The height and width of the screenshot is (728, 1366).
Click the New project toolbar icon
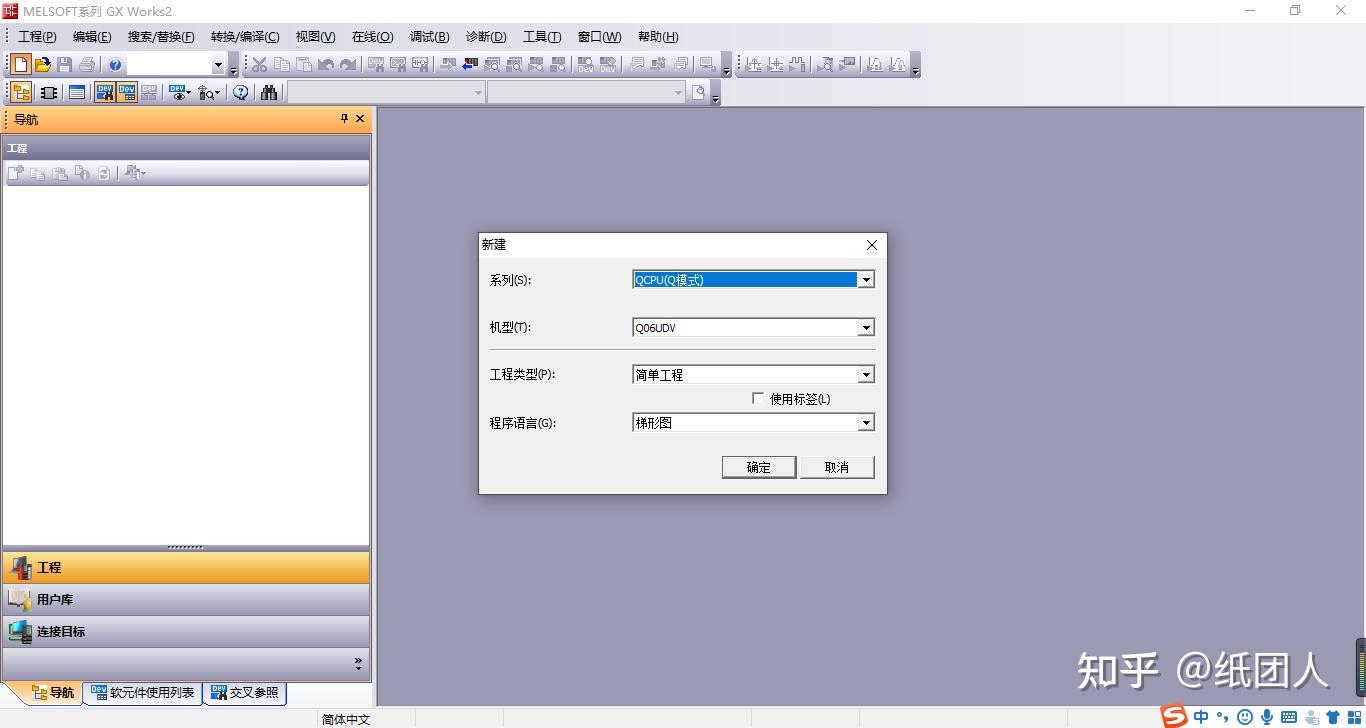[20, 65]
